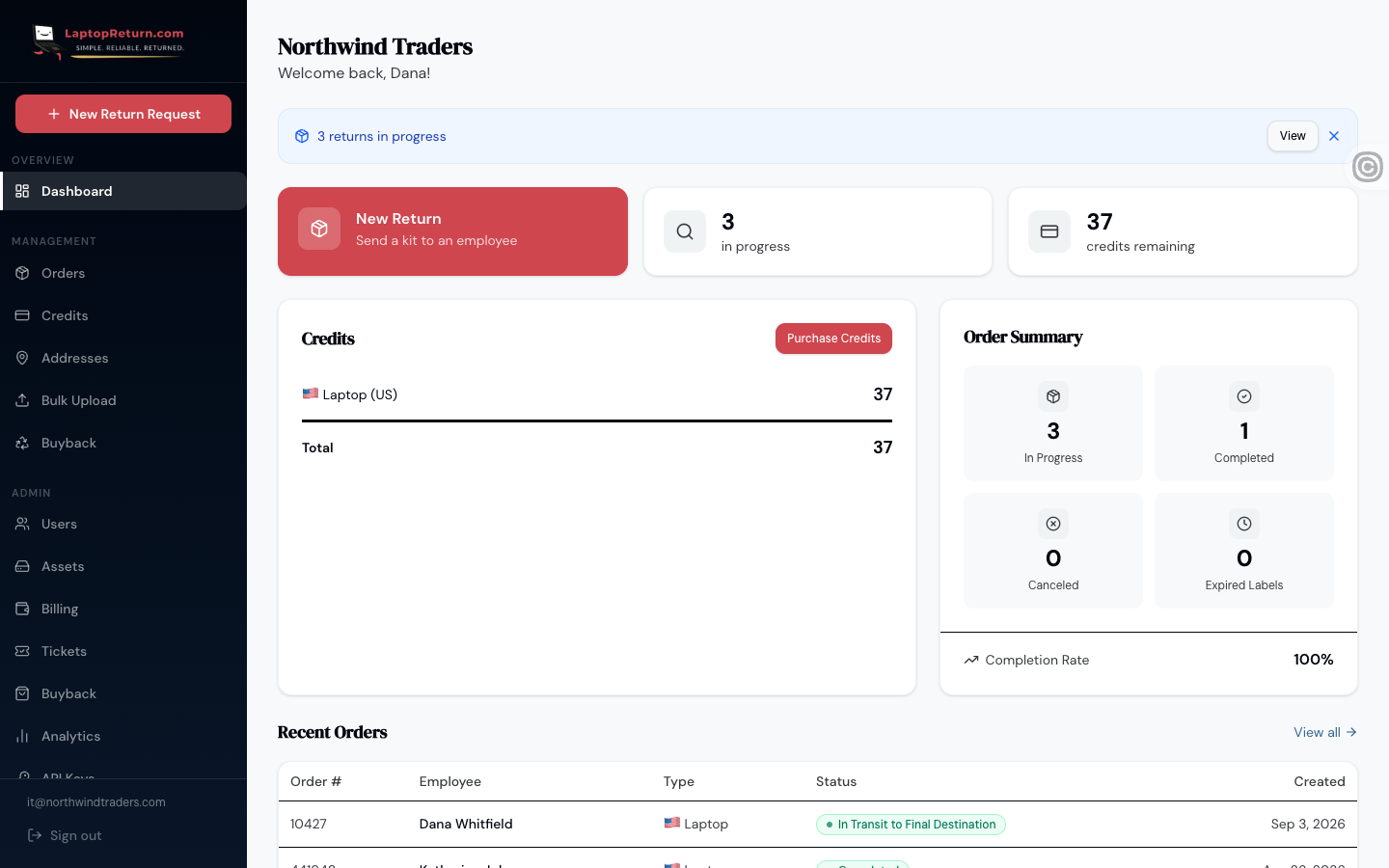Click the box icon in In Progress tile
1389x868 pixels.
click(x=1053, y=396)
